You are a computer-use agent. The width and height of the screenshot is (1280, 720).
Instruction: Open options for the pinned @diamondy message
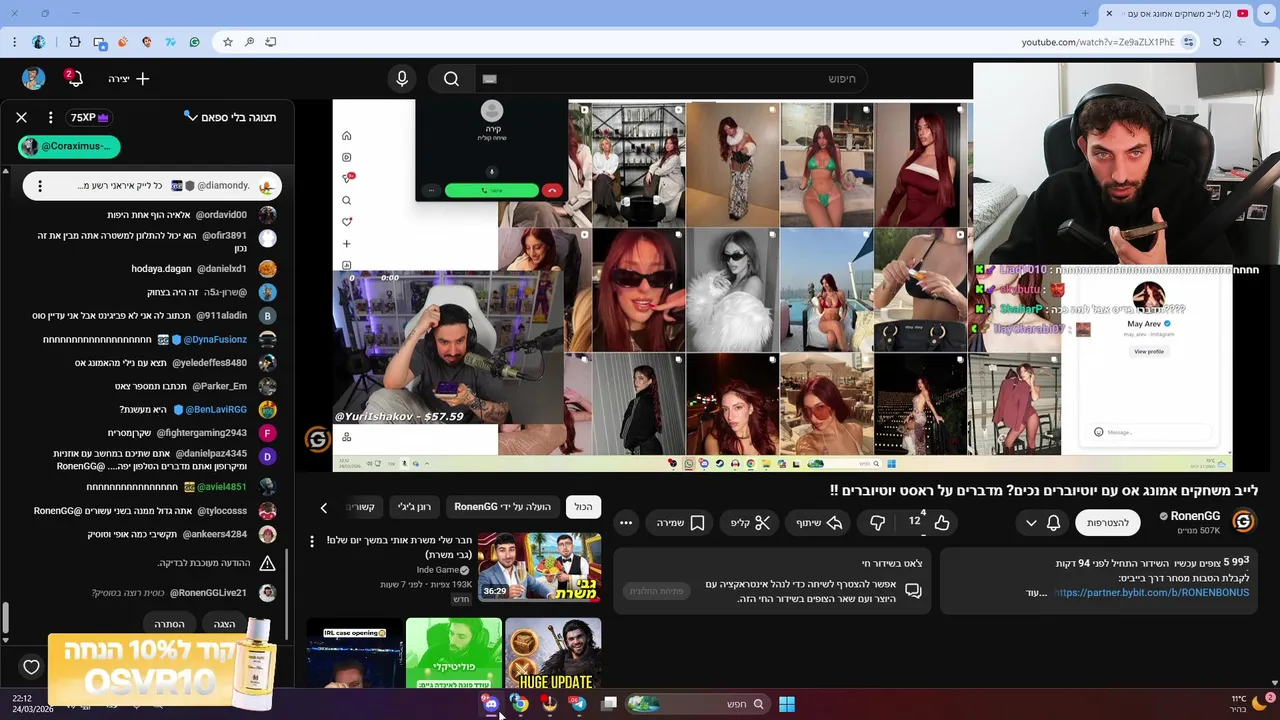[40, 186]
